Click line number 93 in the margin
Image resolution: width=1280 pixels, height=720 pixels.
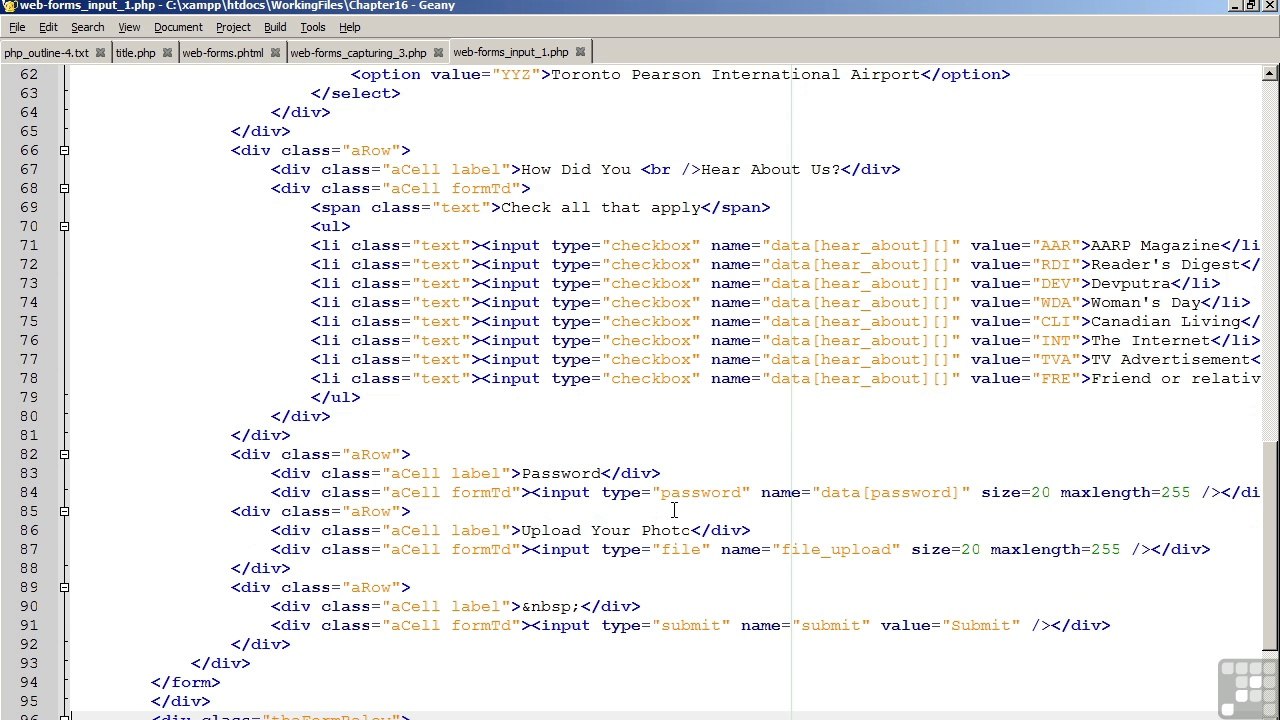point(28,664)
